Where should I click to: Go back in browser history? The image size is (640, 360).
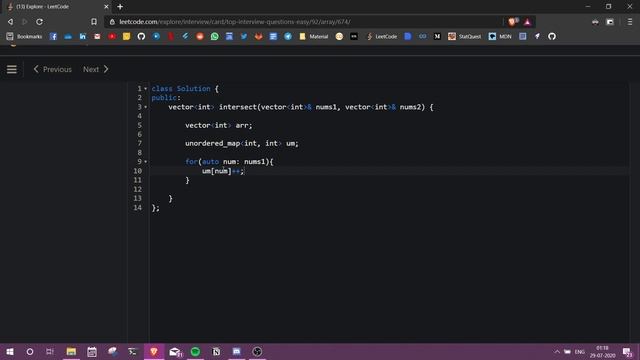pyautogui.click(x=10, y=22)
